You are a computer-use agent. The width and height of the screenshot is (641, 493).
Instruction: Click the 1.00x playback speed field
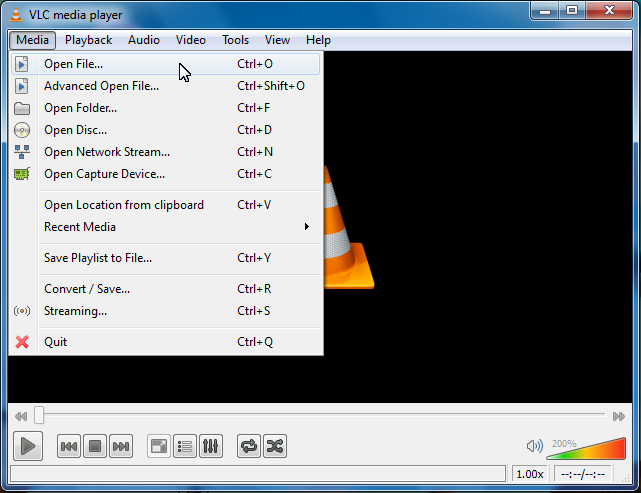pos(529,474)
